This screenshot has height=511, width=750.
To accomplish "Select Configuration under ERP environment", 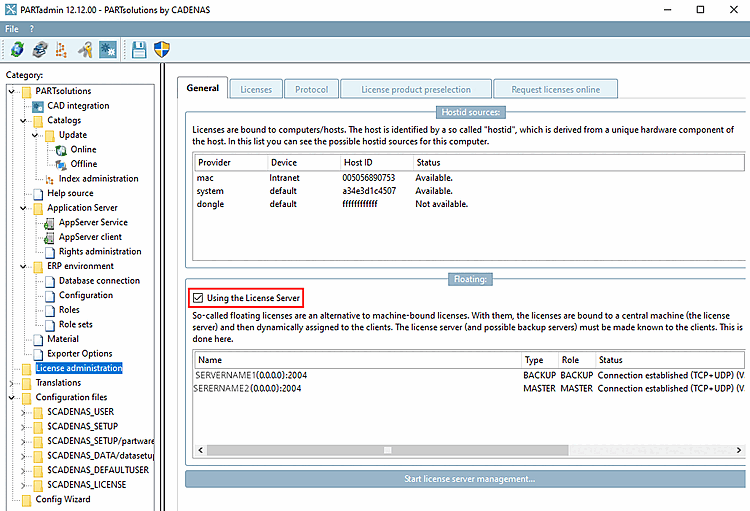I will click(x=86, y=295).
